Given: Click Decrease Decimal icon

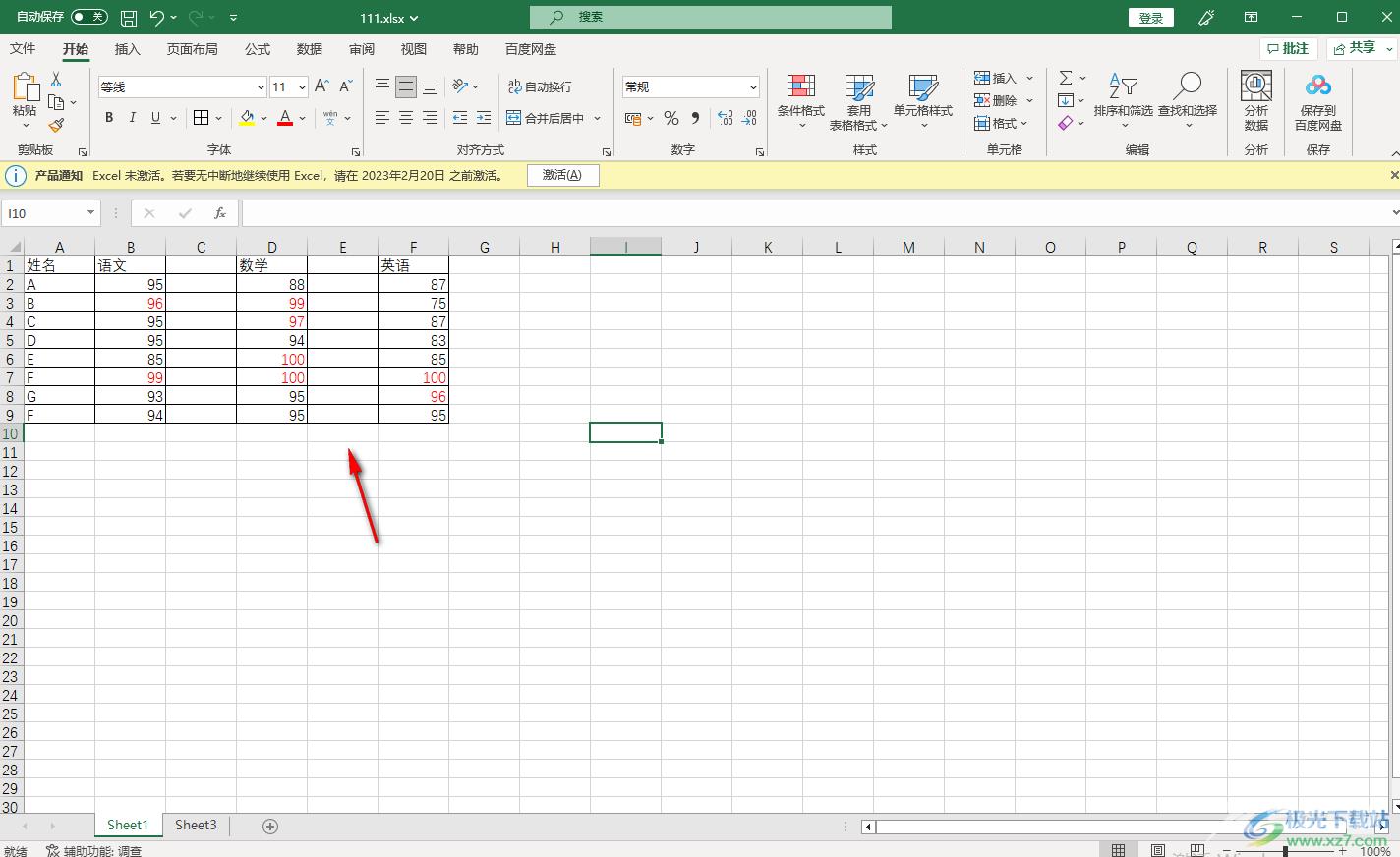Looking at the screenshot, I should tap(749, 118).
